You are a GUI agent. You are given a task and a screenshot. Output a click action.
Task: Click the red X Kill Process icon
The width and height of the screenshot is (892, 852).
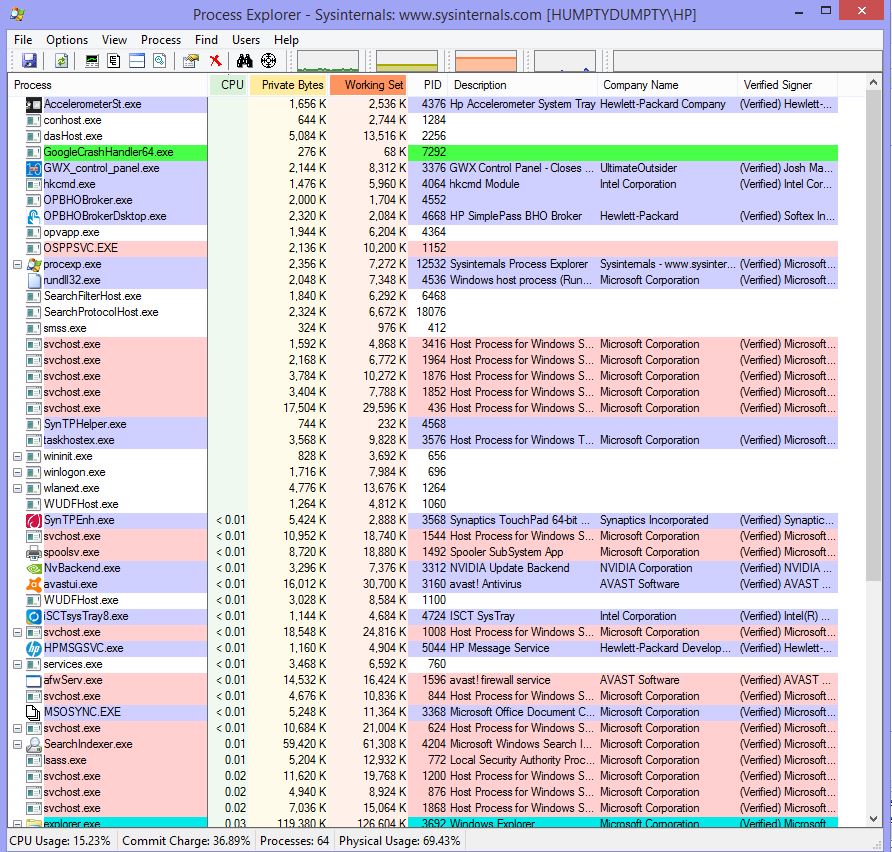pos(215,60)
